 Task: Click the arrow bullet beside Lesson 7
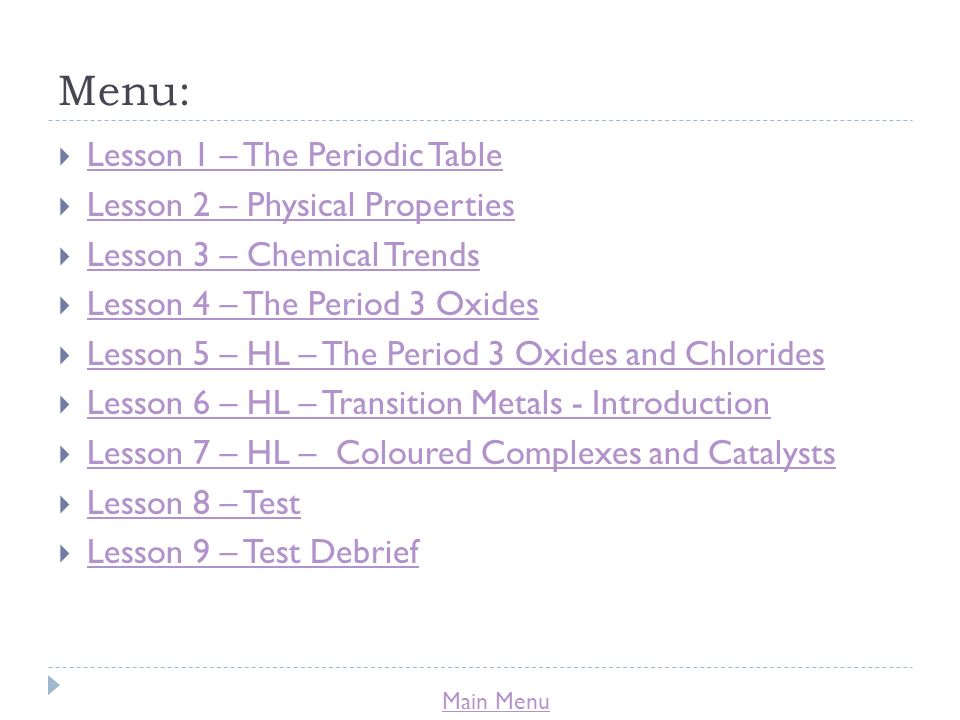65,455
